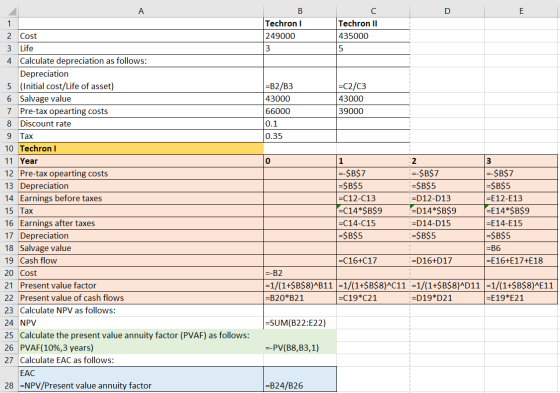Click pre-tax operating cost 39000
Image resolution: width=560 pixels, height=393 pixels.
tap(373, 111)
